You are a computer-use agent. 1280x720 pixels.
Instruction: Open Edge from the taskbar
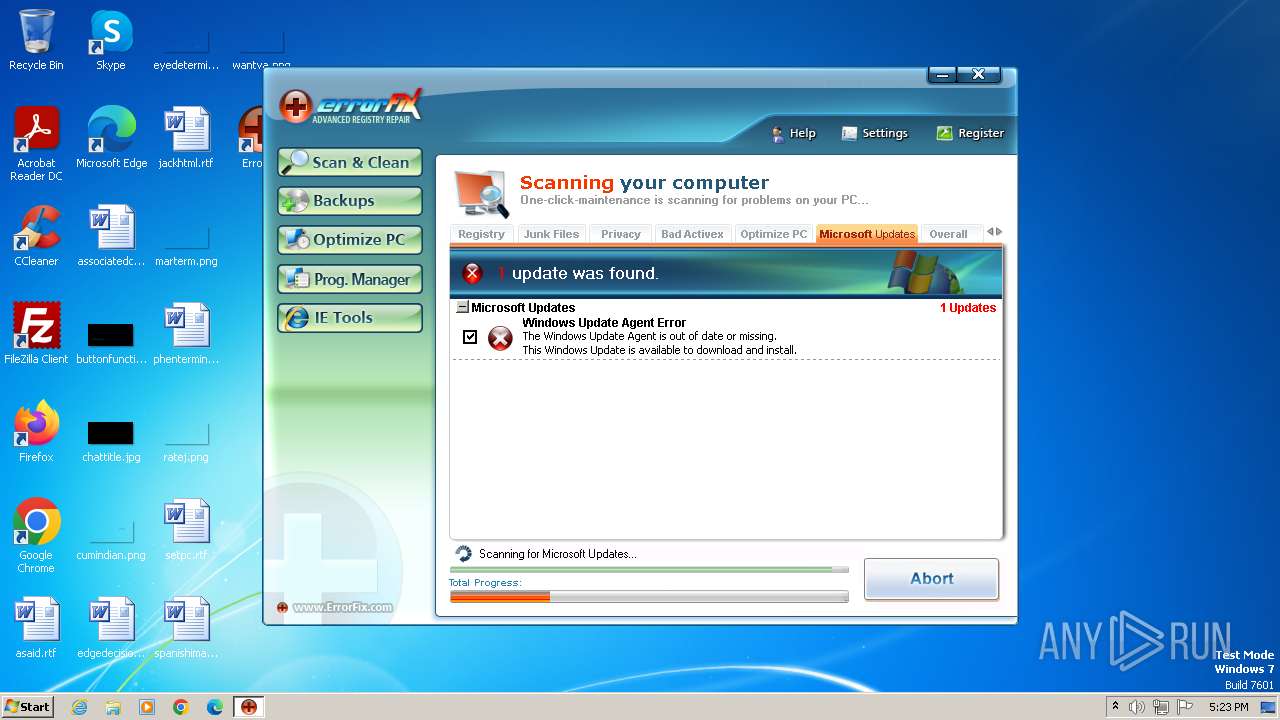click(215, 707)
